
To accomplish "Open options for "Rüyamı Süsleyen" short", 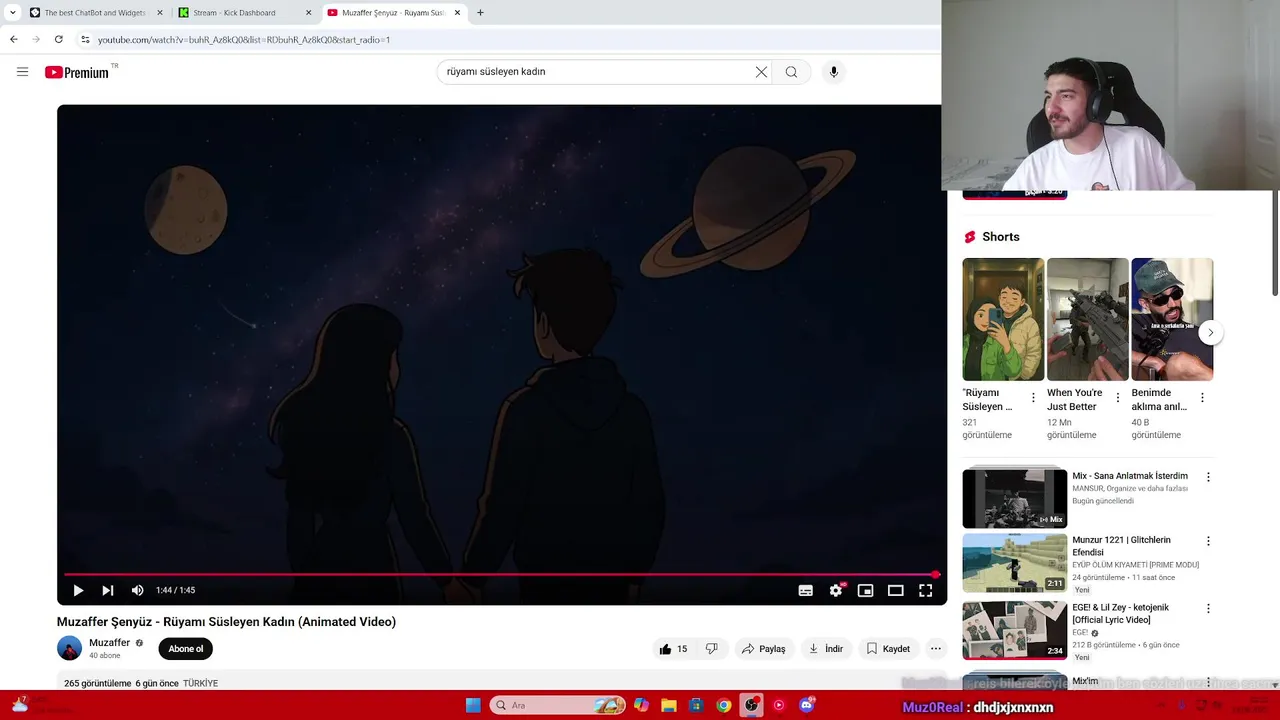I will coord(1033,398).
